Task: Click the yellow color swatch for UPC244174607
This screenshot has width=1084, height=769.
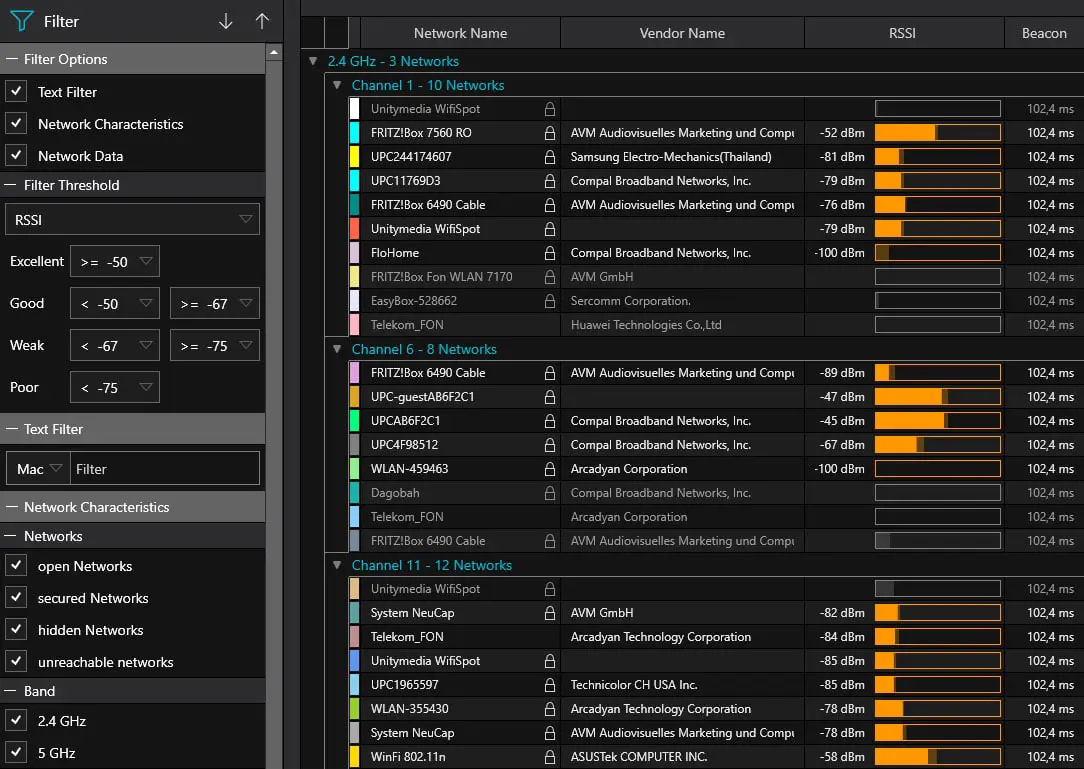Action: [355, 157]
